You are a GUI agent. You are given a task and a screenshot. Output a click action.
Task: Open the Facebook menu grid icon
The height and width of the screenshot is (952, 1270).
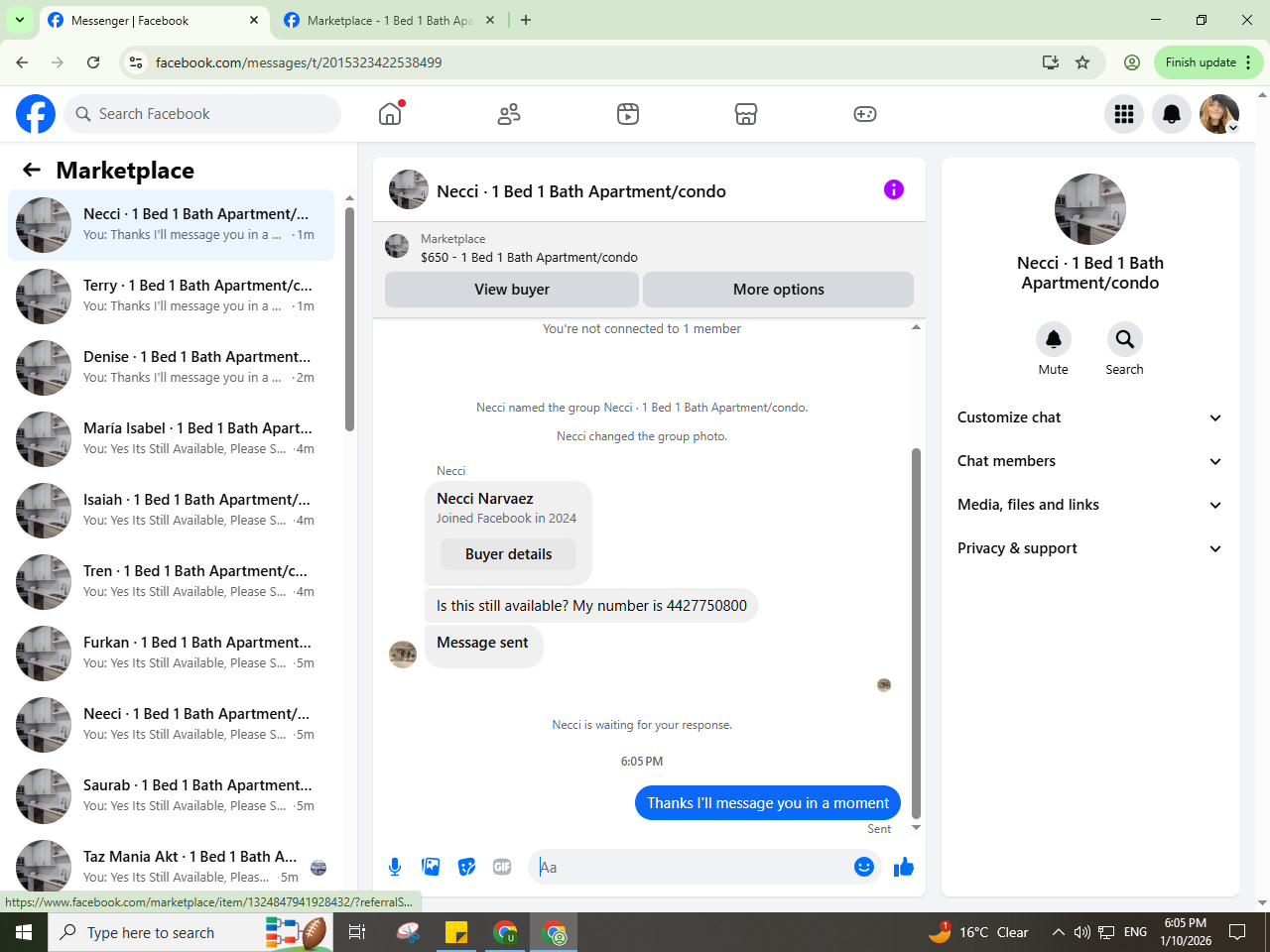[1124, 114]
